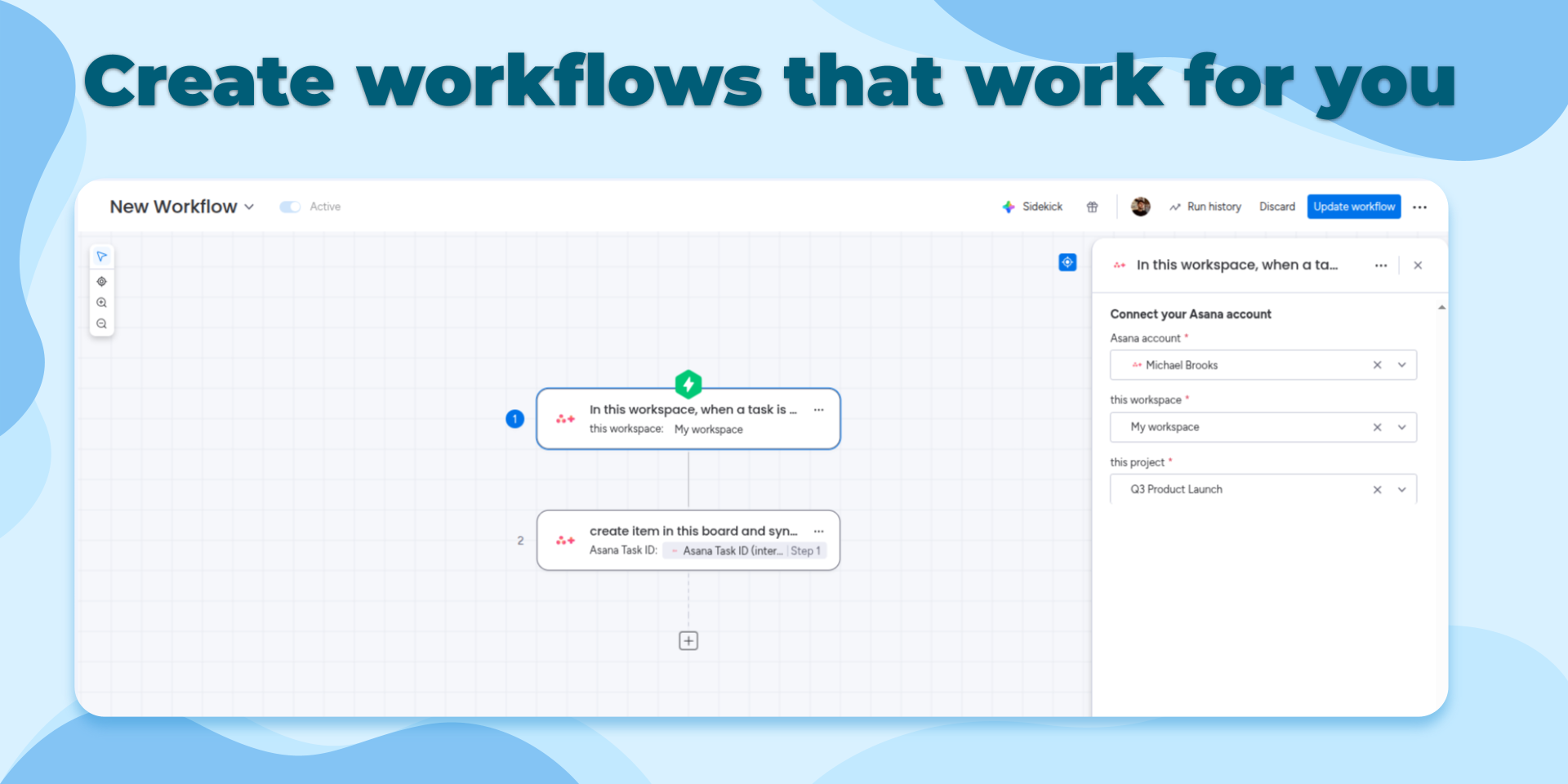The height and width of the screenshot is (784, 1568).
Task: Add a new step with plus icon
Action: (x=688, y=641)
